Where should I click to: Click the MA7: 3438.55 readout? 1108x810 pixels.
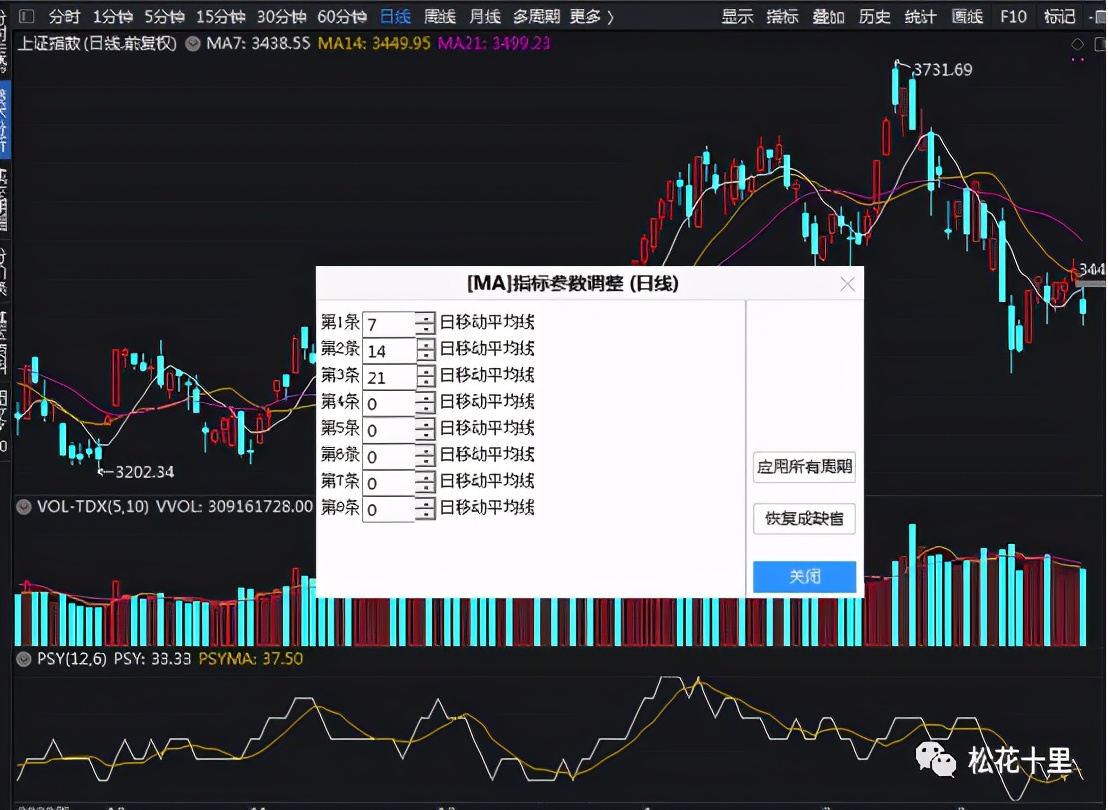pyautogui.click(x=258, y=44)
